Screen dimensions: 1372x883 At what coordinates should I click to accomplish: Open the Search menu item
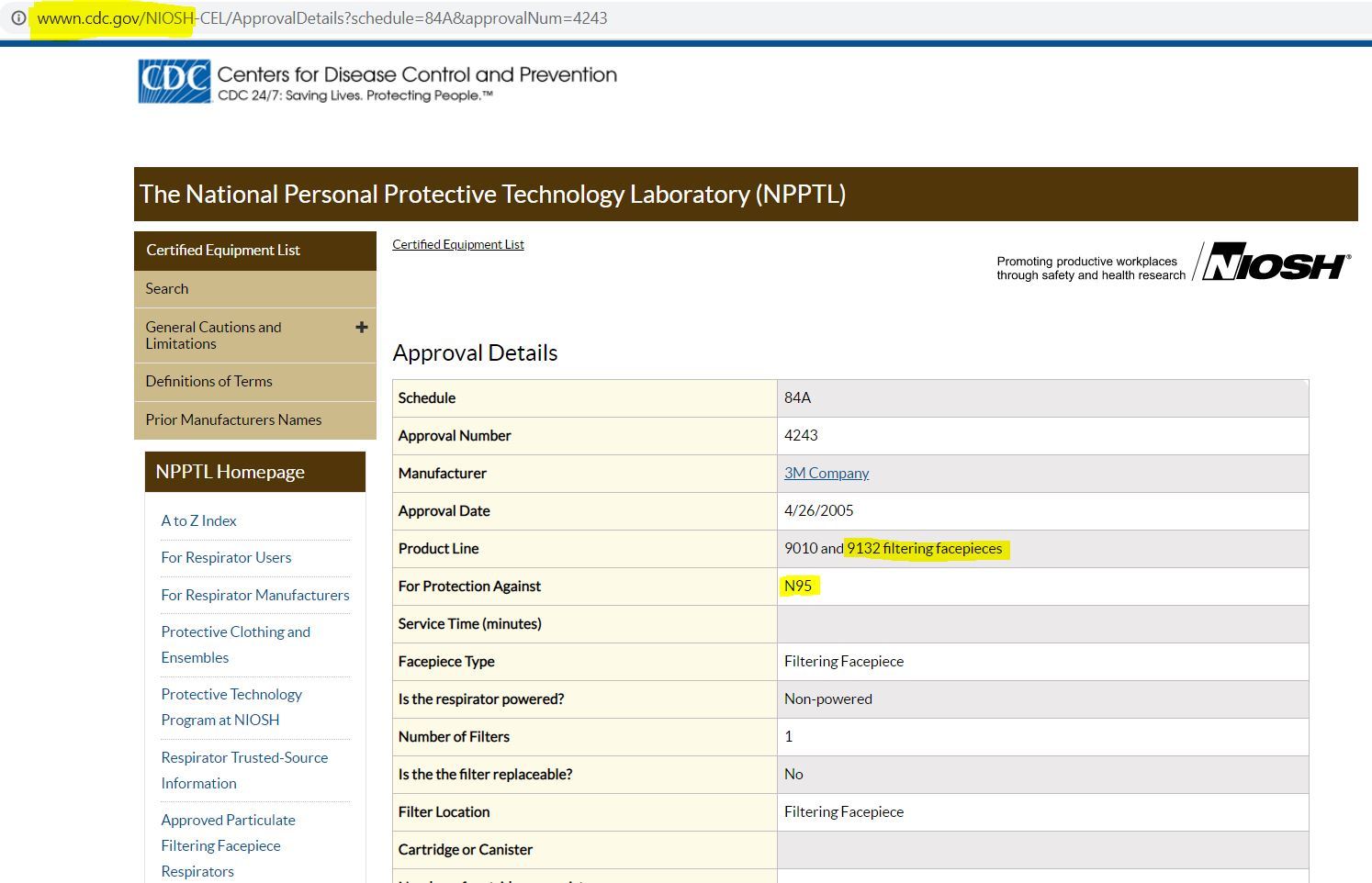(x=255, y=288)
